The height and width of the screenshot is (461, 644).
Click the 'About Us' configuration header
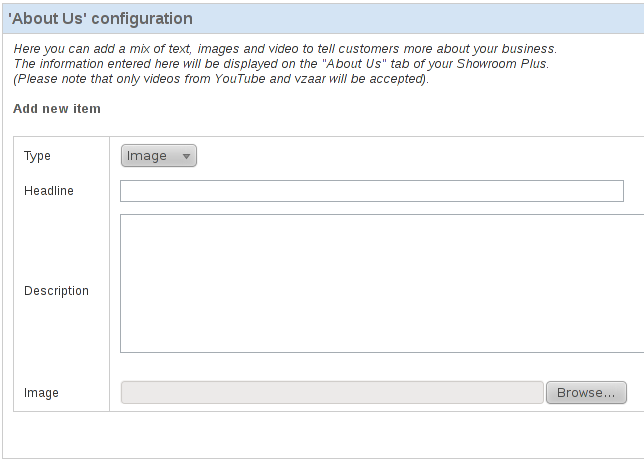(100, 18)
